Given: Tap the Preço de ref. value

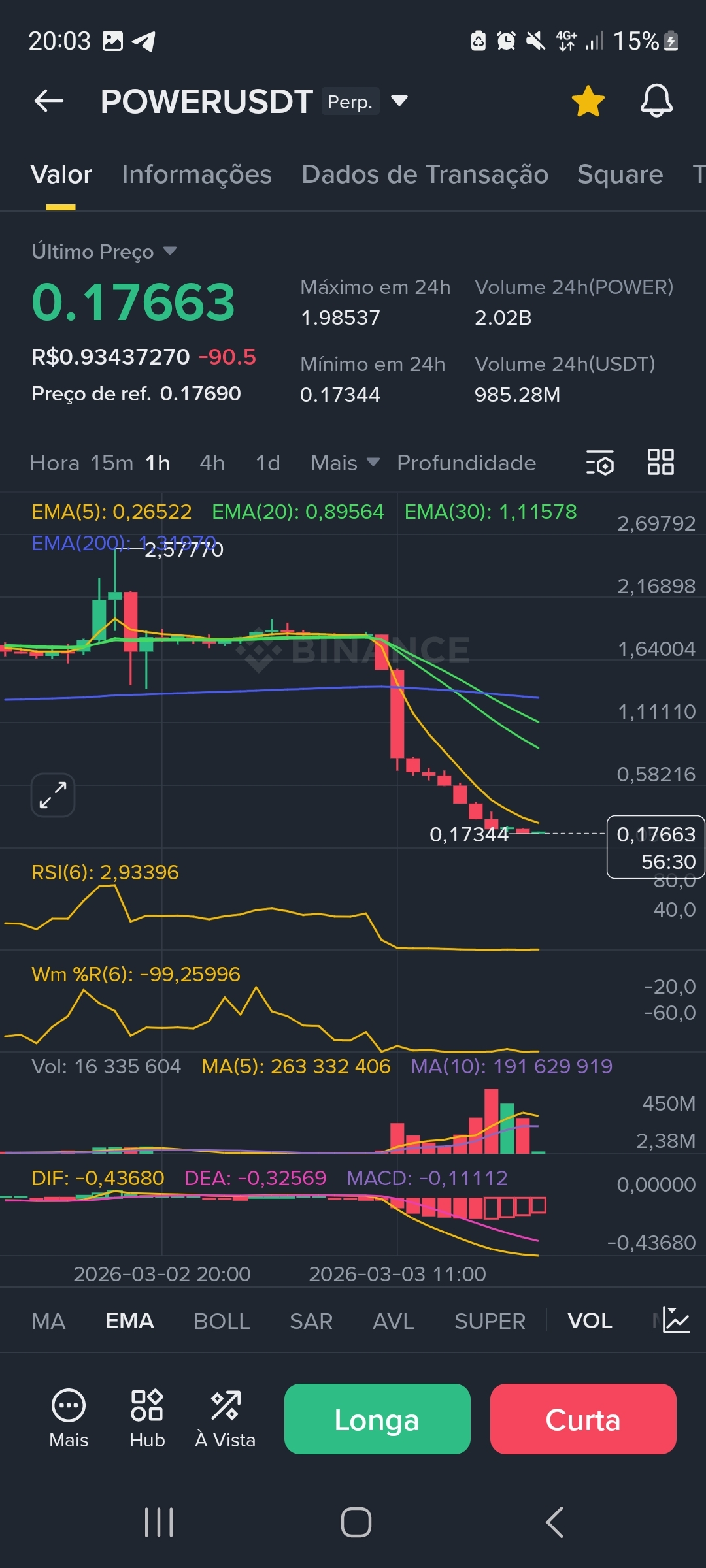Looking at the screenshot, I should tap(200, 393).
